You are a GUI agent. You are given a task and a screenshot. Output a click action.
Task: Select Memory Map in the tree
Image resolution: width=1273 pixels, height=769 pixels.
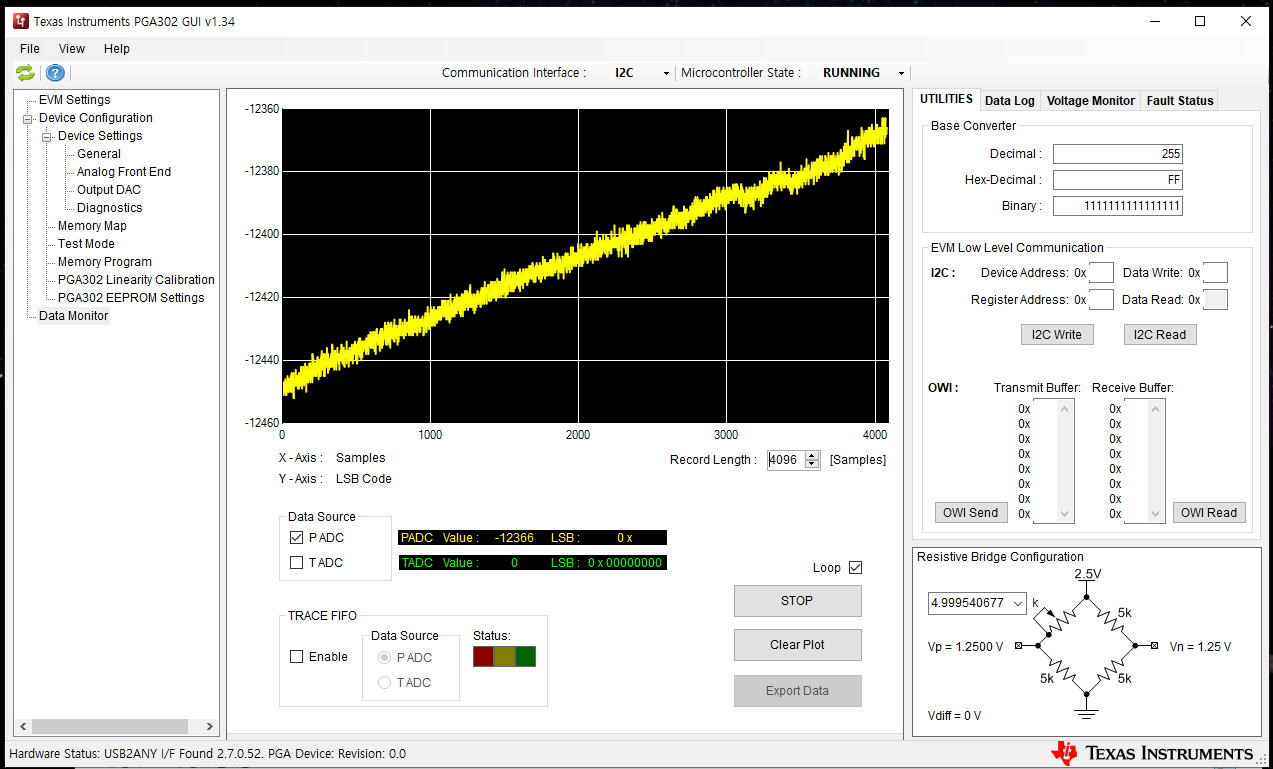click(92, 226)
